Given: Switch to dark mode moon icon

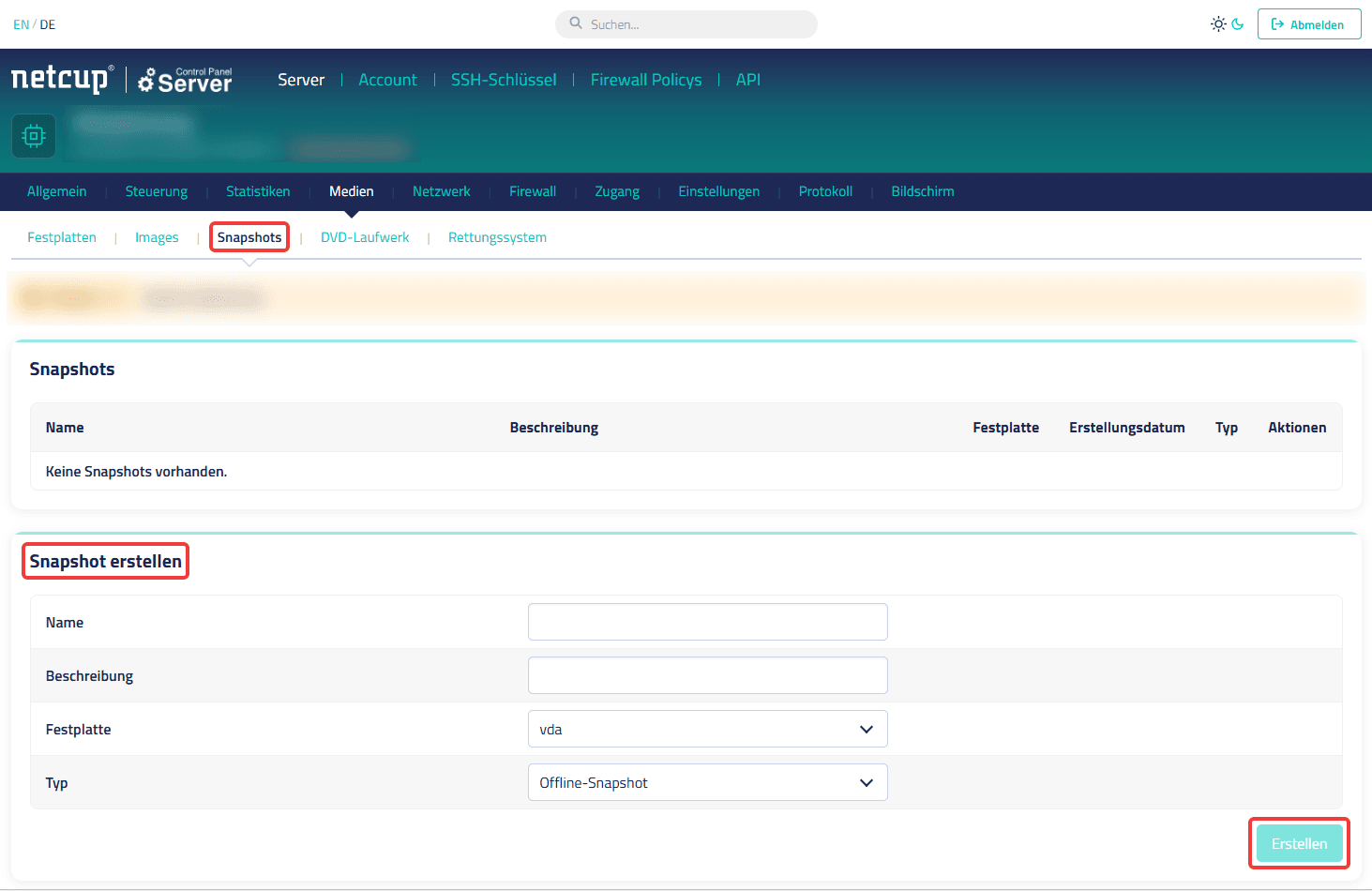Looking at the screenshot, I should [x=1238, y=24].
